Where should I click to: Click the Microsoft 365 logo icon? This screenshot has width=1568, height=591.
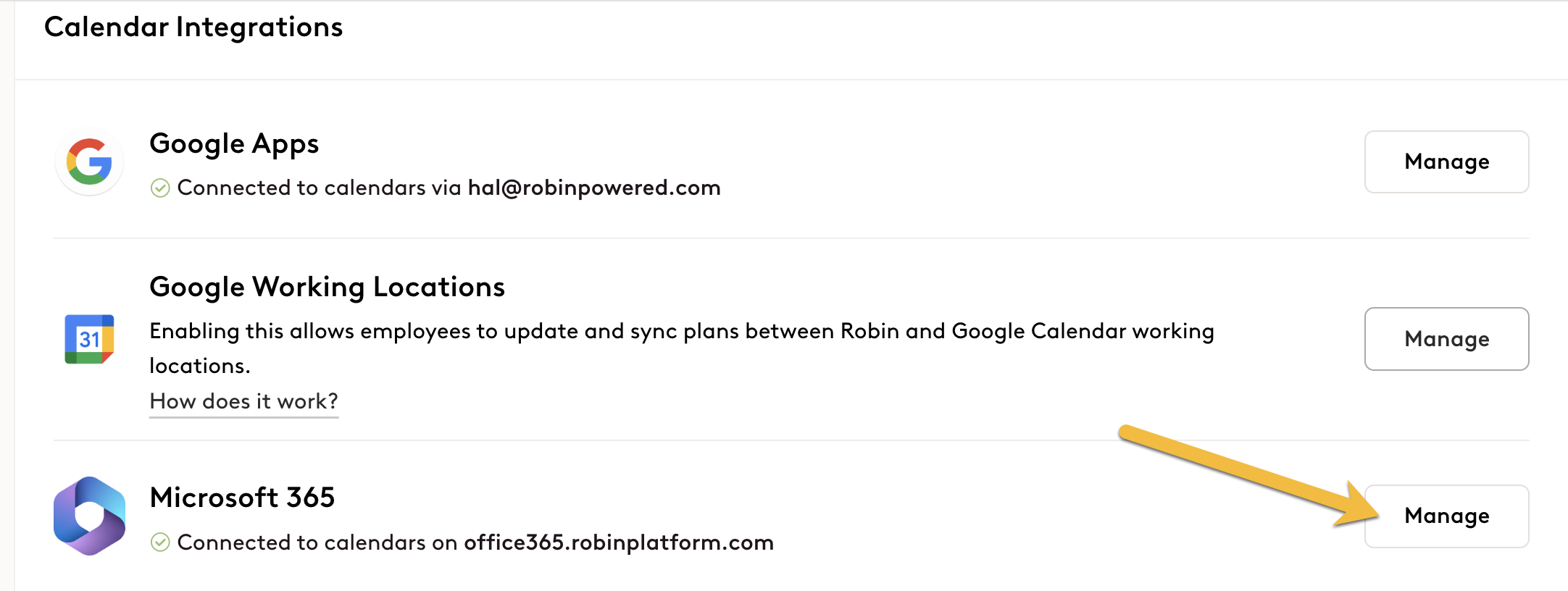click(89, 516)
